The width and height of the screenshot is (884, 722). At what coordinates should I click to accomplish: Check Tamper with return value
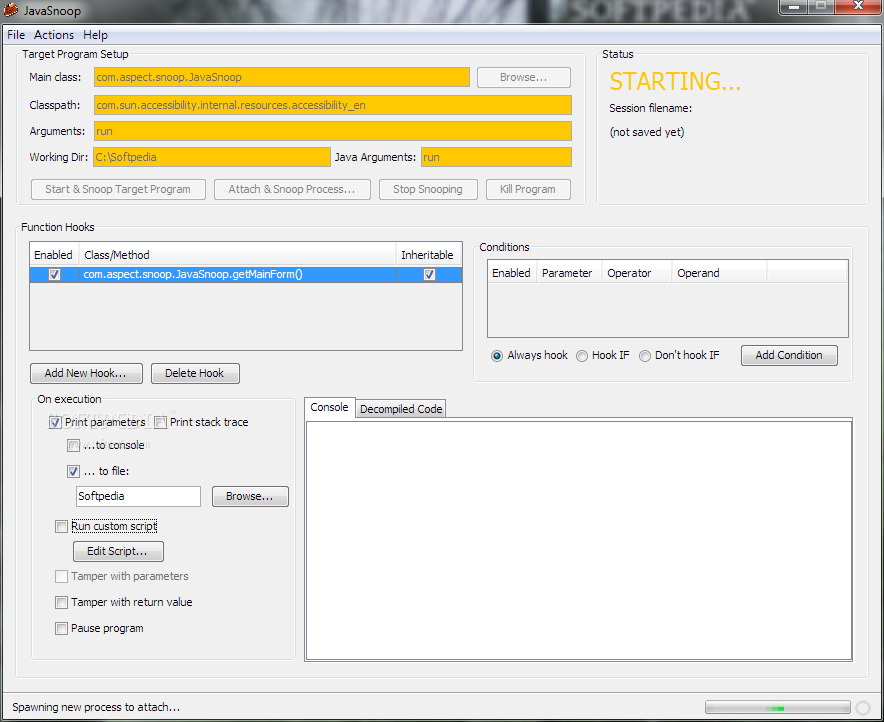61,603
